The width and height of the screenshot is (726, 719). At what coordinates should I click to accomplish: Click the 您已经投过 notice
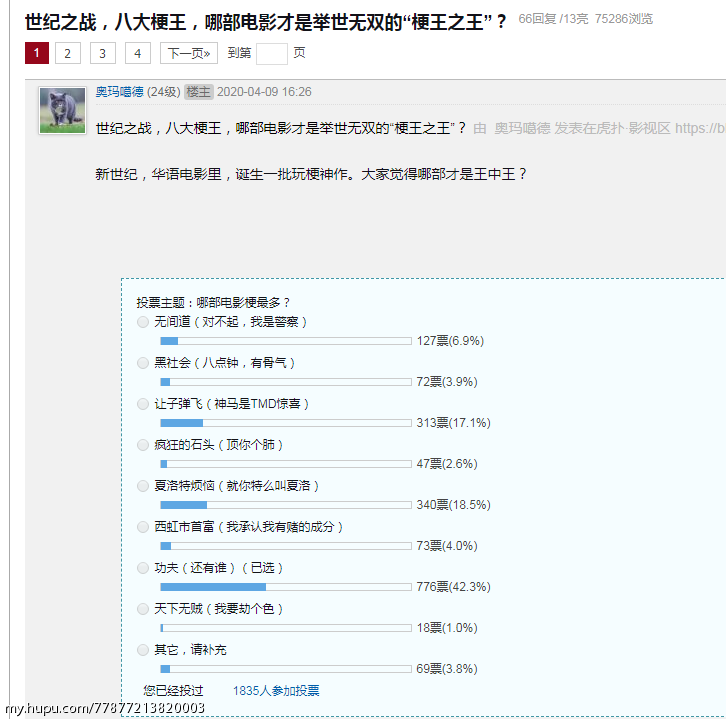tap(173, 691)
